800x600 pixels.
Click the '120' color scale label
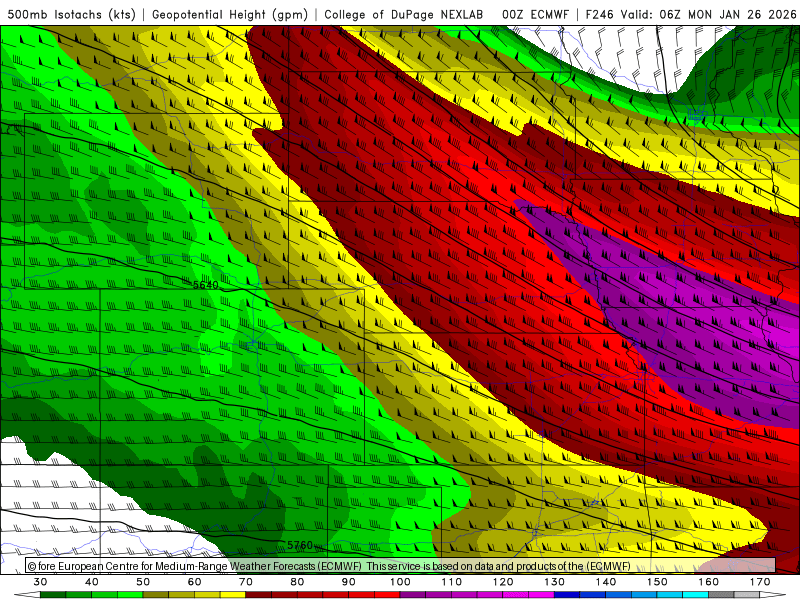[x=503, y=582]
